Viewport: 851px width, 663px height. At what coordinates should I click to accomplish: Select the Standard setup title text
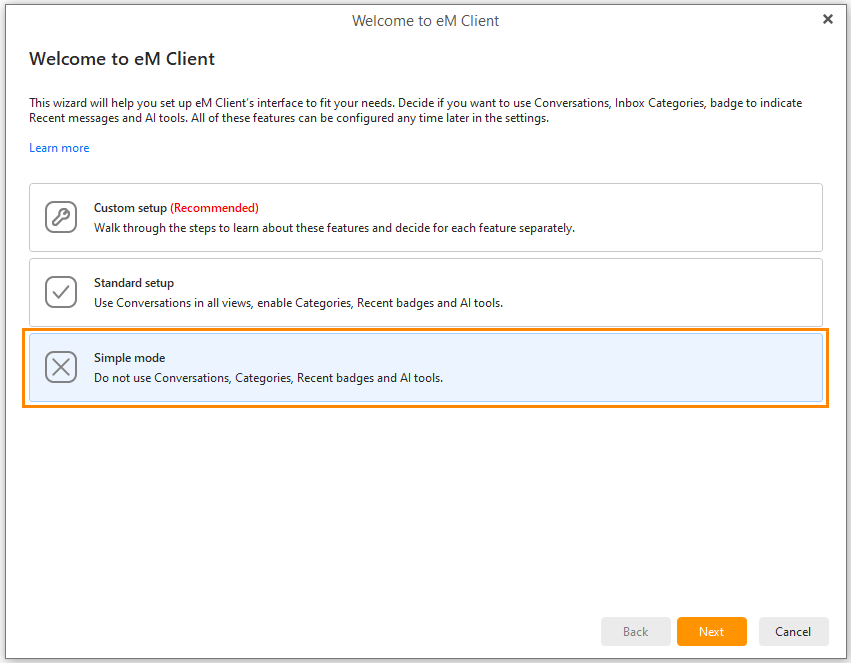(x=134, y=283)
